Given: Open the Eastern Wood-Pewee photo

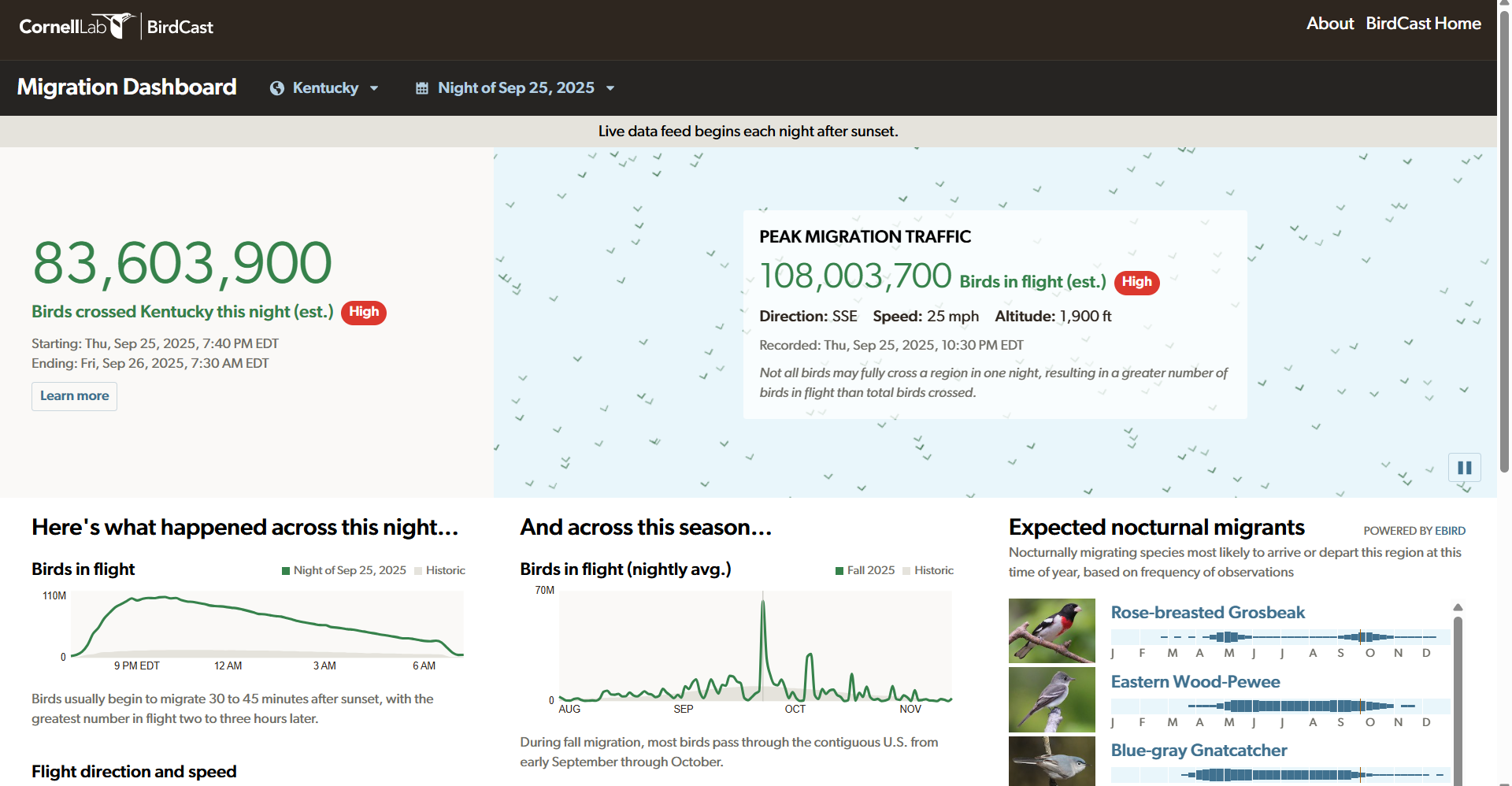Looking at the screenshot, I should [1051, 700].
